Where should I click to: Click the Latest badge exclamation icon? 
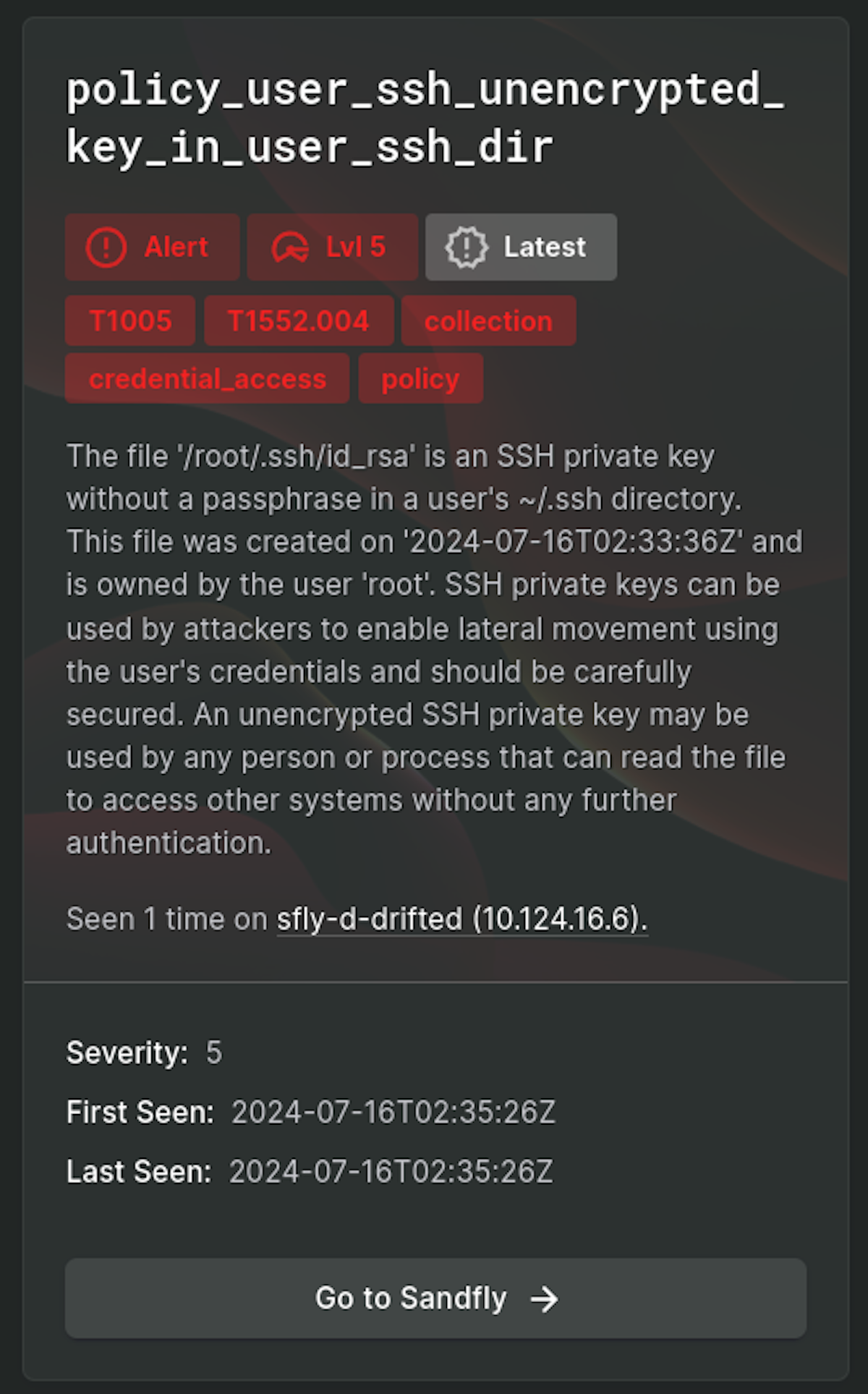tap(467, 247)
